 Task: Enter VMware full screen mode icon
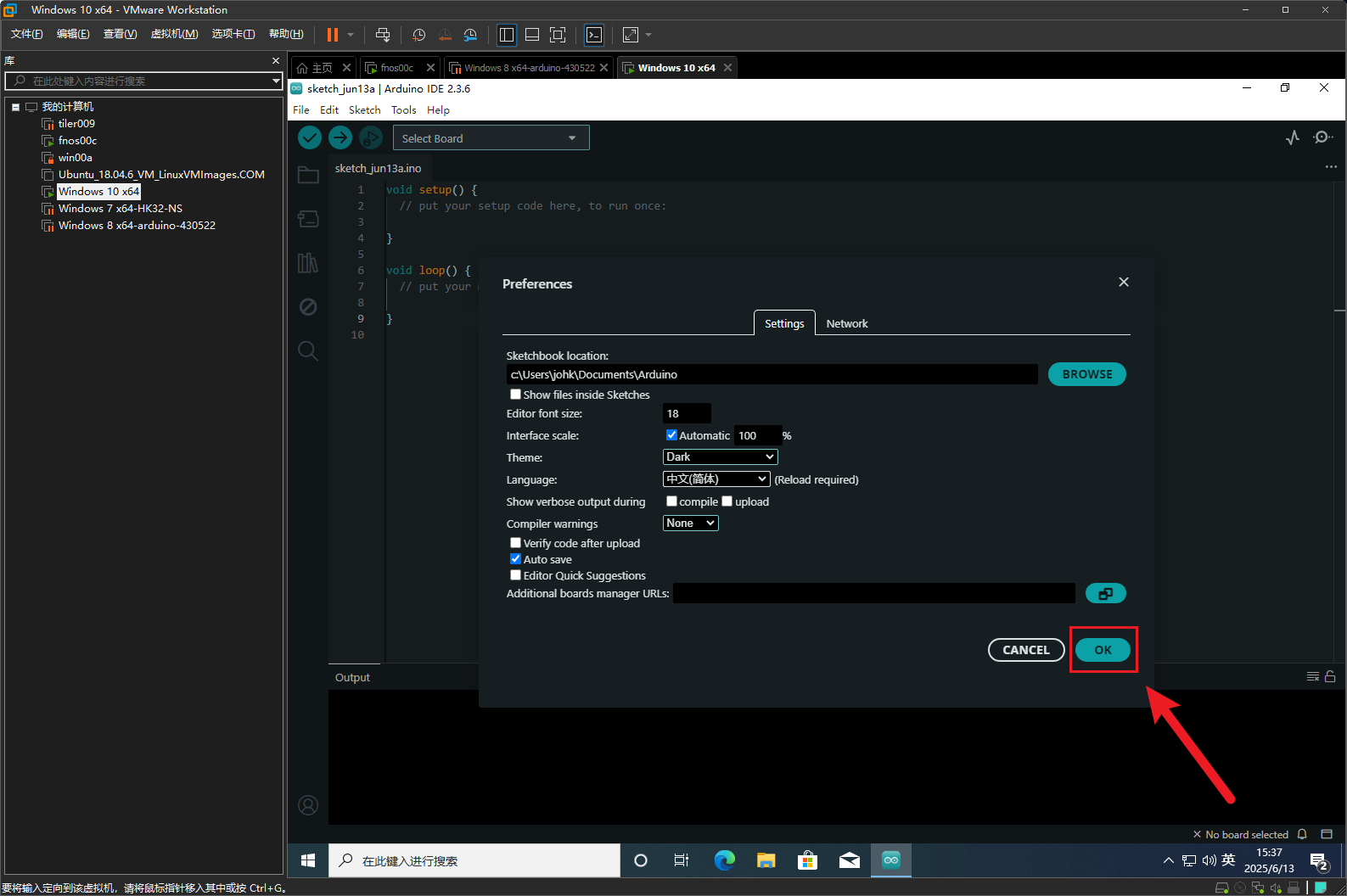[x=558, y=35]
